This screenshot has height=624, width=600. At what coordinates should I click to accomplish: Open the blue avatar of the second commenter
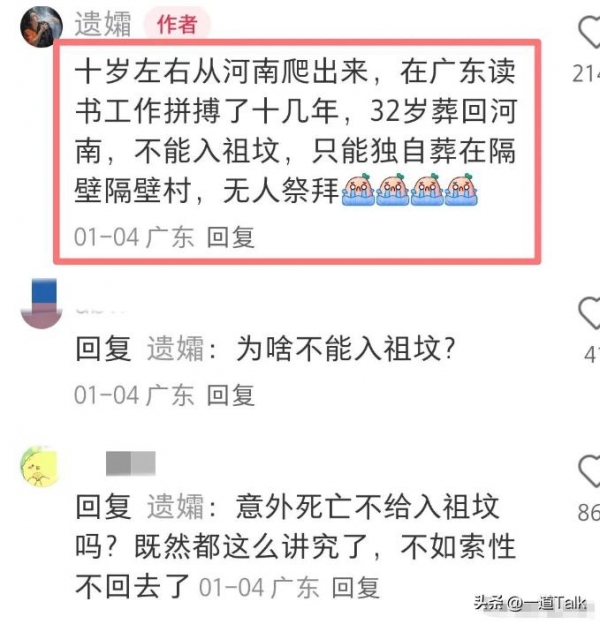click(x=41, y=304)
